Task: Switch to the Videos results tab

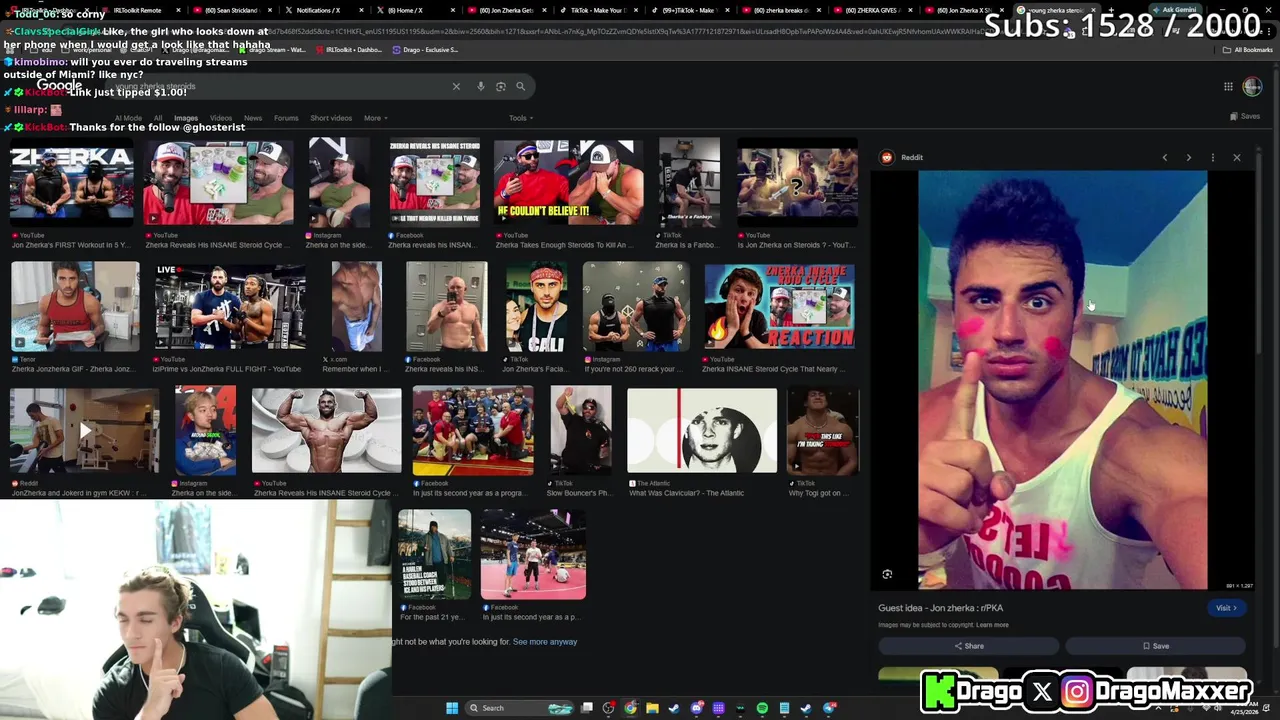Action: click(221, 118)
